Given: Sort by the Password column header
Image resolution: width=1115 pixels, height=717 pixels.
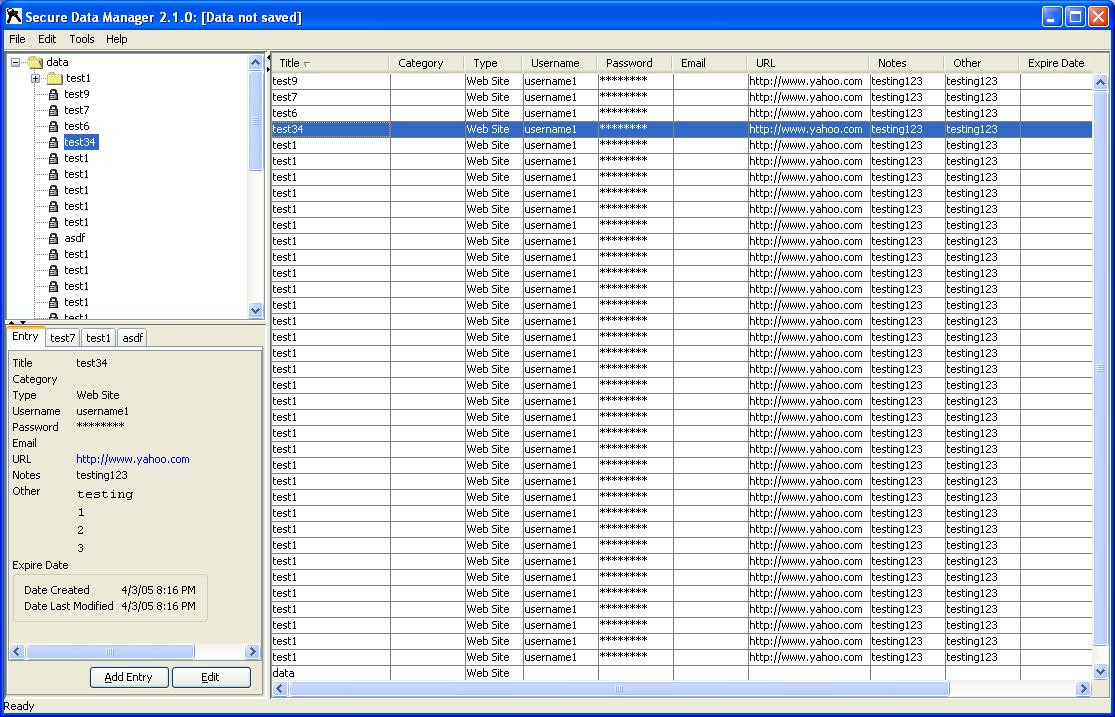Looking at the screenshot, I should [x=634, y=63].
